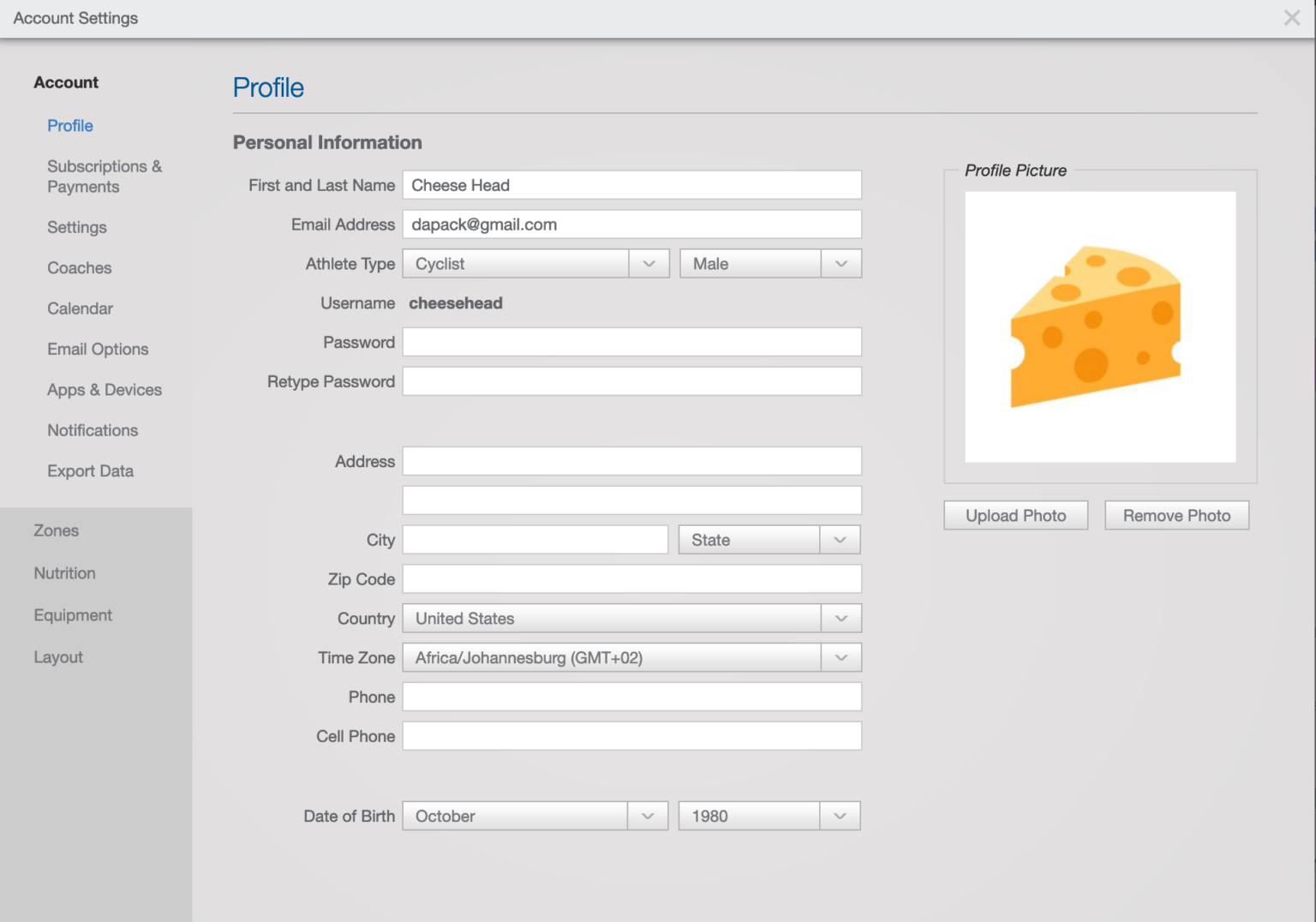The height and width of the screenshot is (922, 1316).
Task: Open the Settings section
Action: 77,227
